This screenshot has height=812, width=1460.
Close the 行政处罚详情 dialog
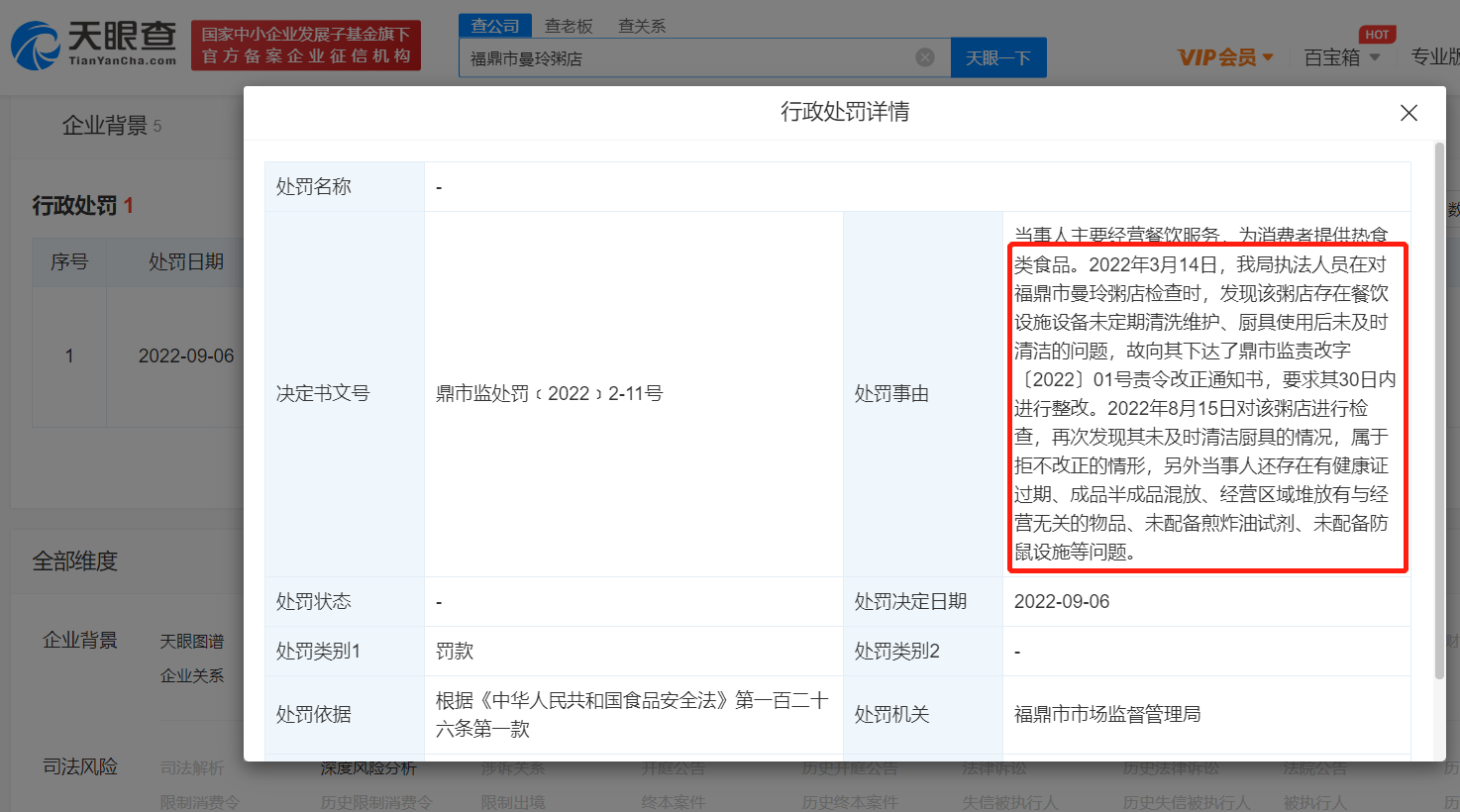point(1408,113)
